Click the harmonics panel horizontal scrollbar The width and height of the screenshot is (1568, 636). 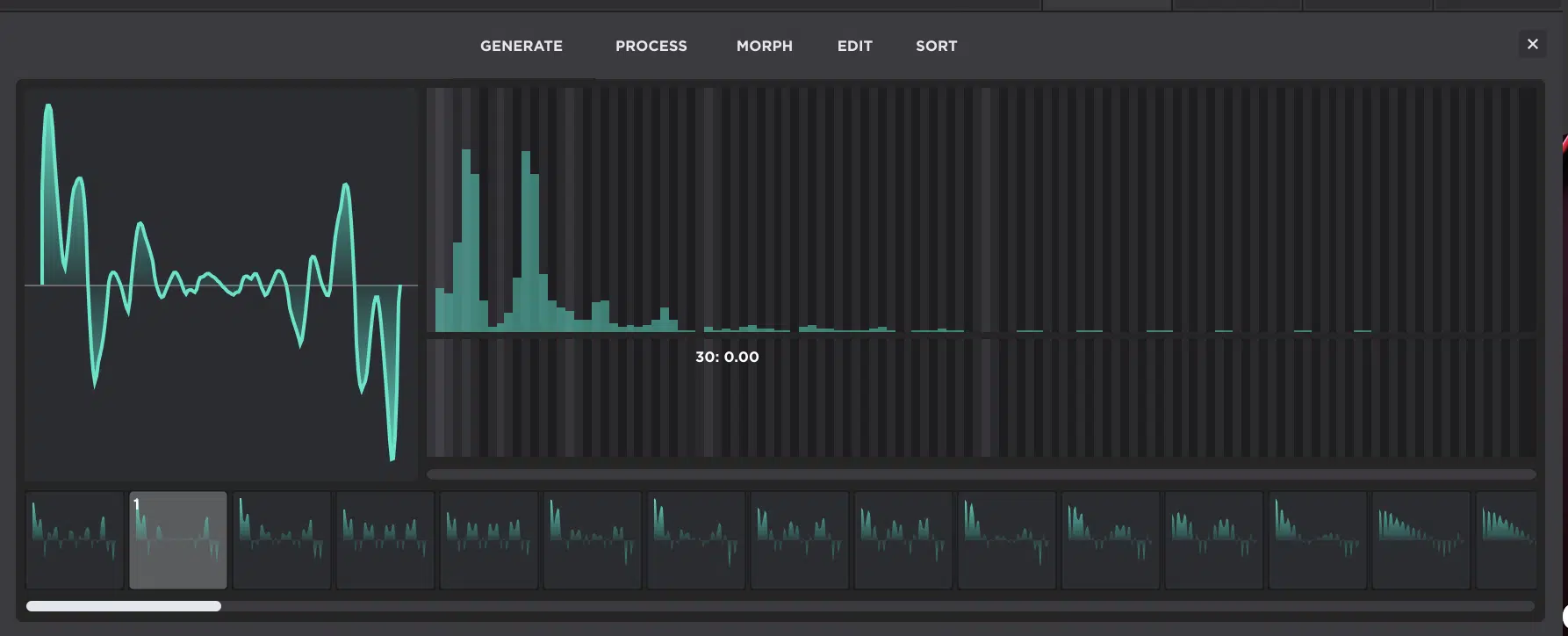point(981,474)
